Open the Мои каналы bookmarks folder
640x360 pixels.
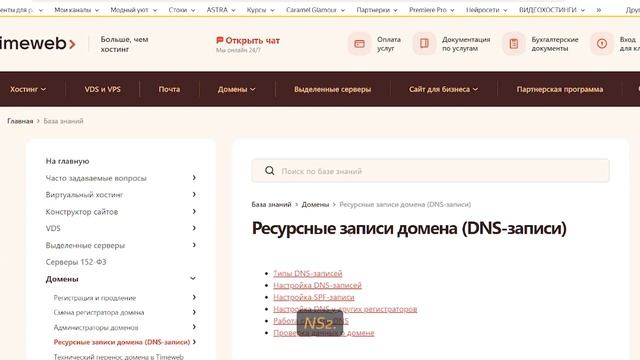tap(76, 10)
